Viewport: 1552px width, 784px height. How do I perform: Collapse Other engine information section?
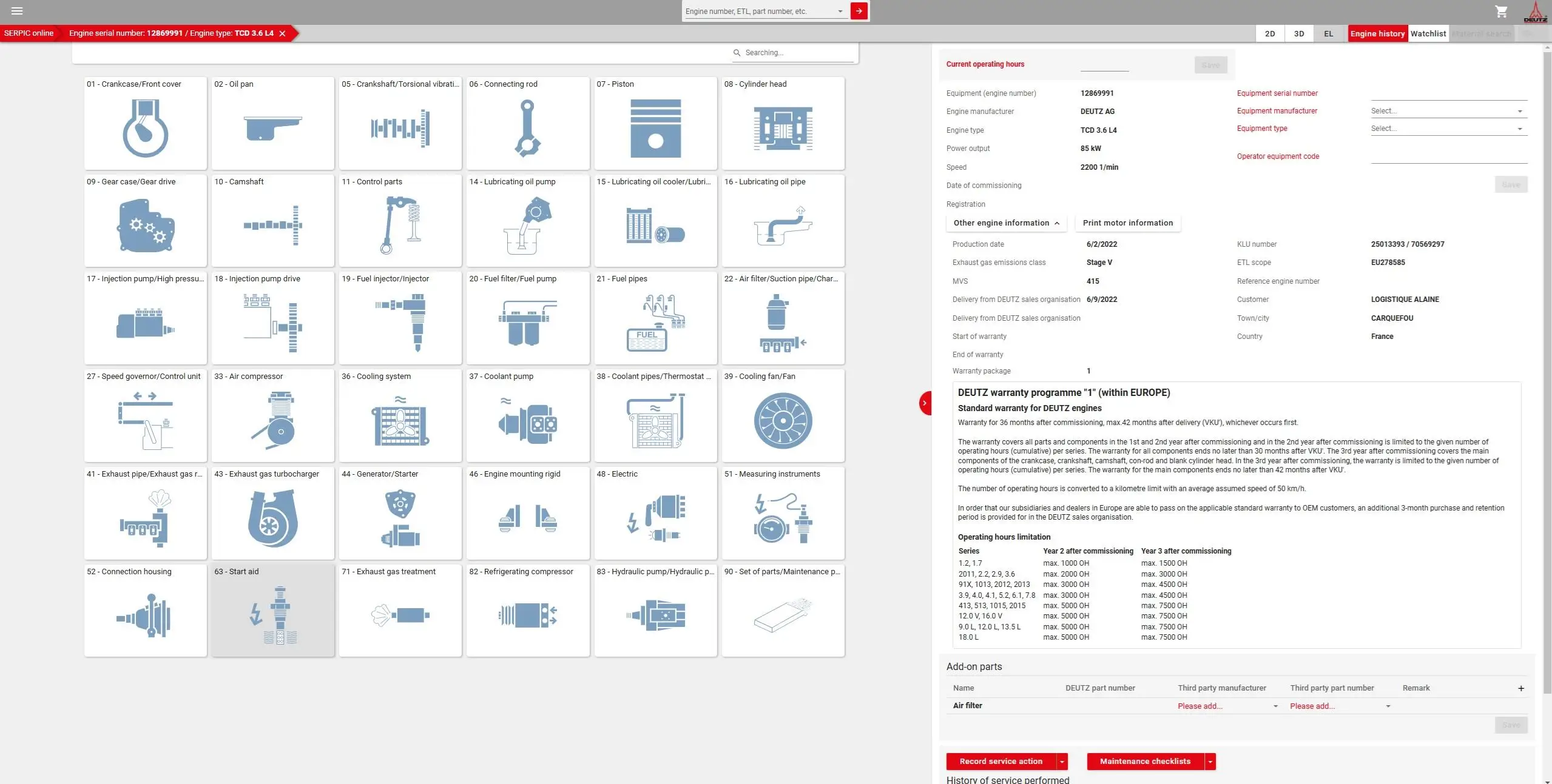coord(1006,223)
